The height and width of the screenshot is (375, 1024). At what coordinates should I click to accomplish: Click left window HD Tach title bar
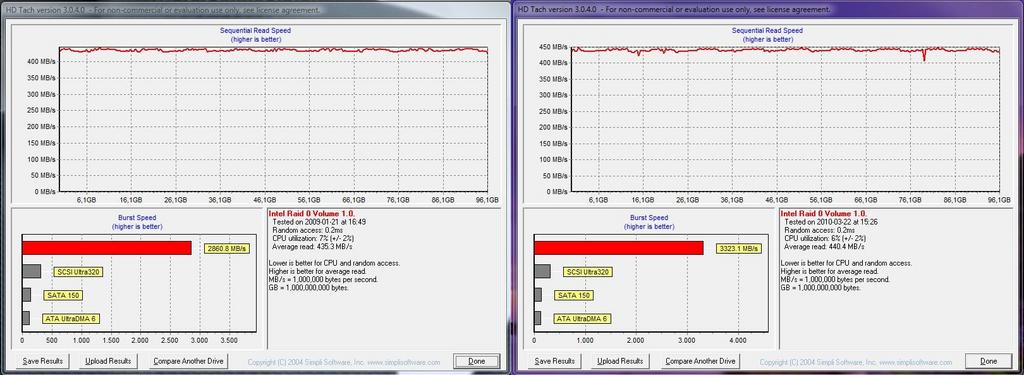click(255, 10)
